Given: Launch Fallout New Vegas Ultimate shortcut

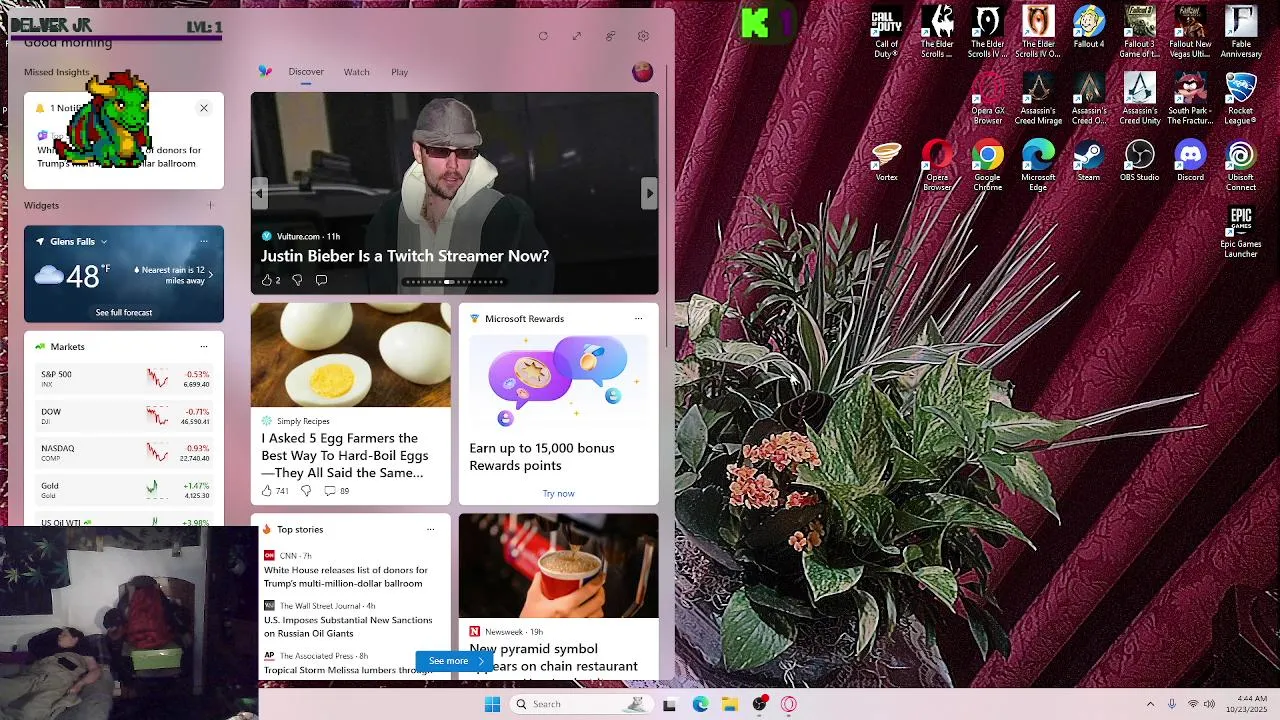Looking at the screenshot, I should click(x=1190, y=32).
